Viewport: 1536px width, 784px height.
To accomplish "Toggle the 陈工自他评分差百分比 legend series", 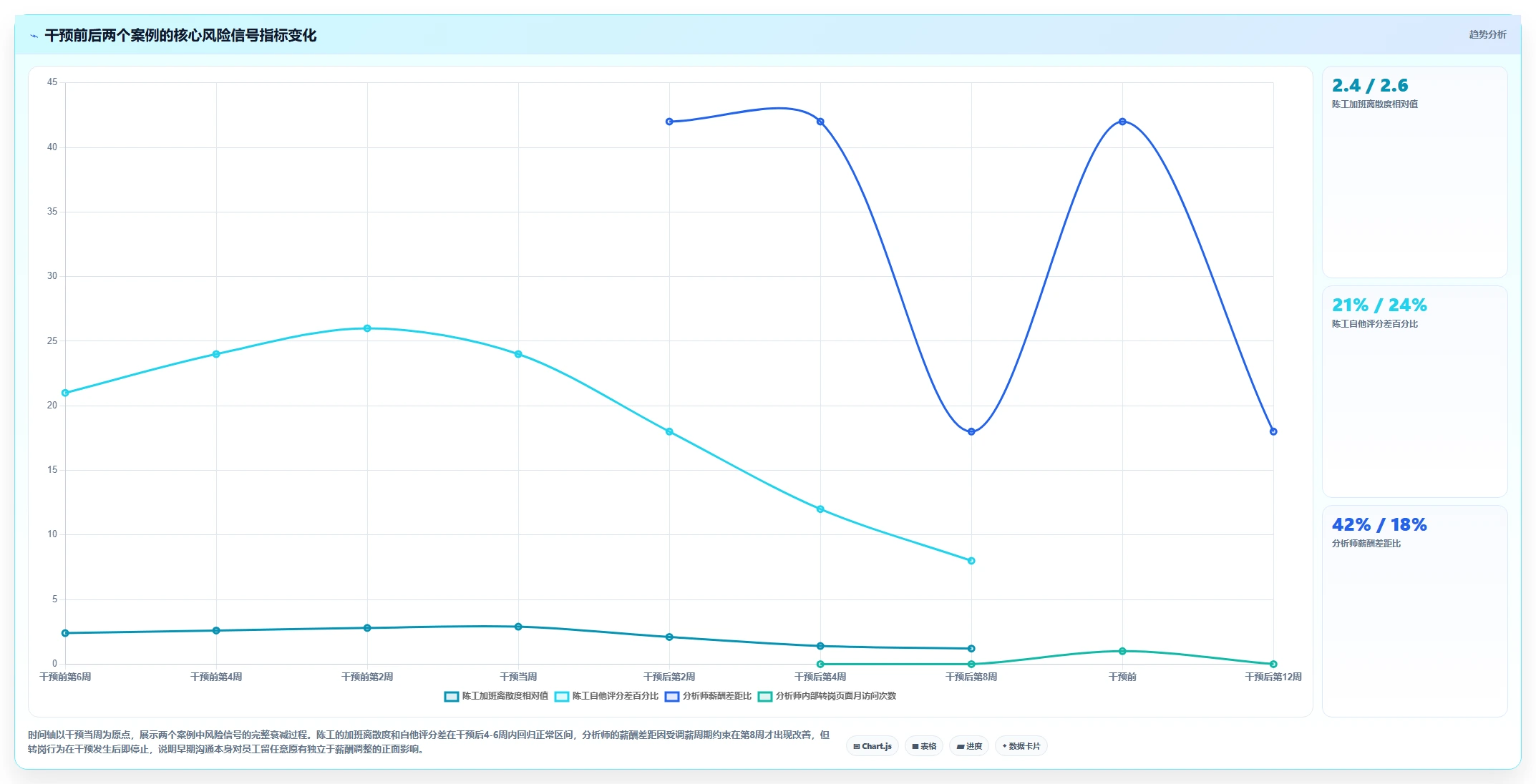I will pos(606,696).
